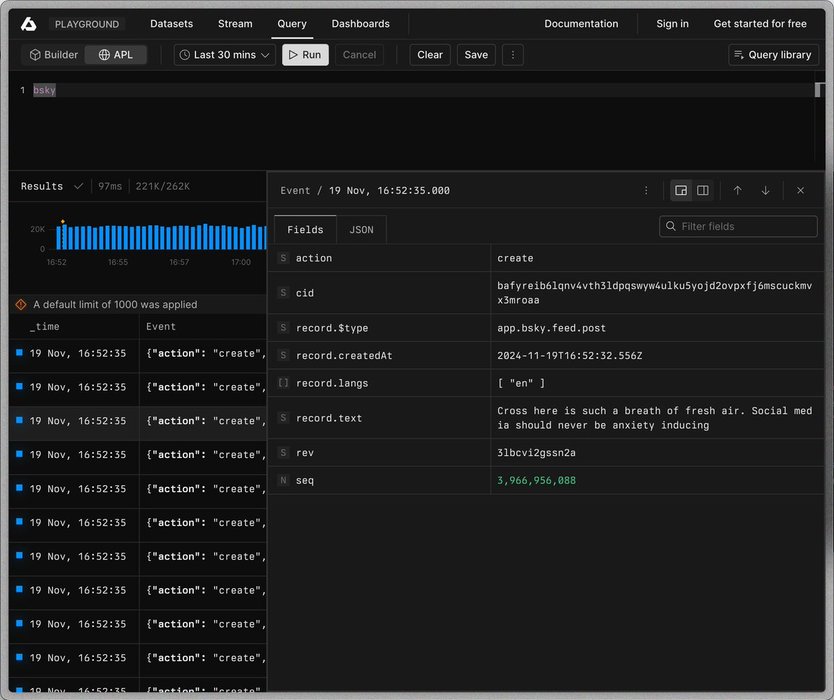This screenshot has height=700, width=834.
Task: Open the Last 30 mins time range dropdown
Action: click(224, 55)
